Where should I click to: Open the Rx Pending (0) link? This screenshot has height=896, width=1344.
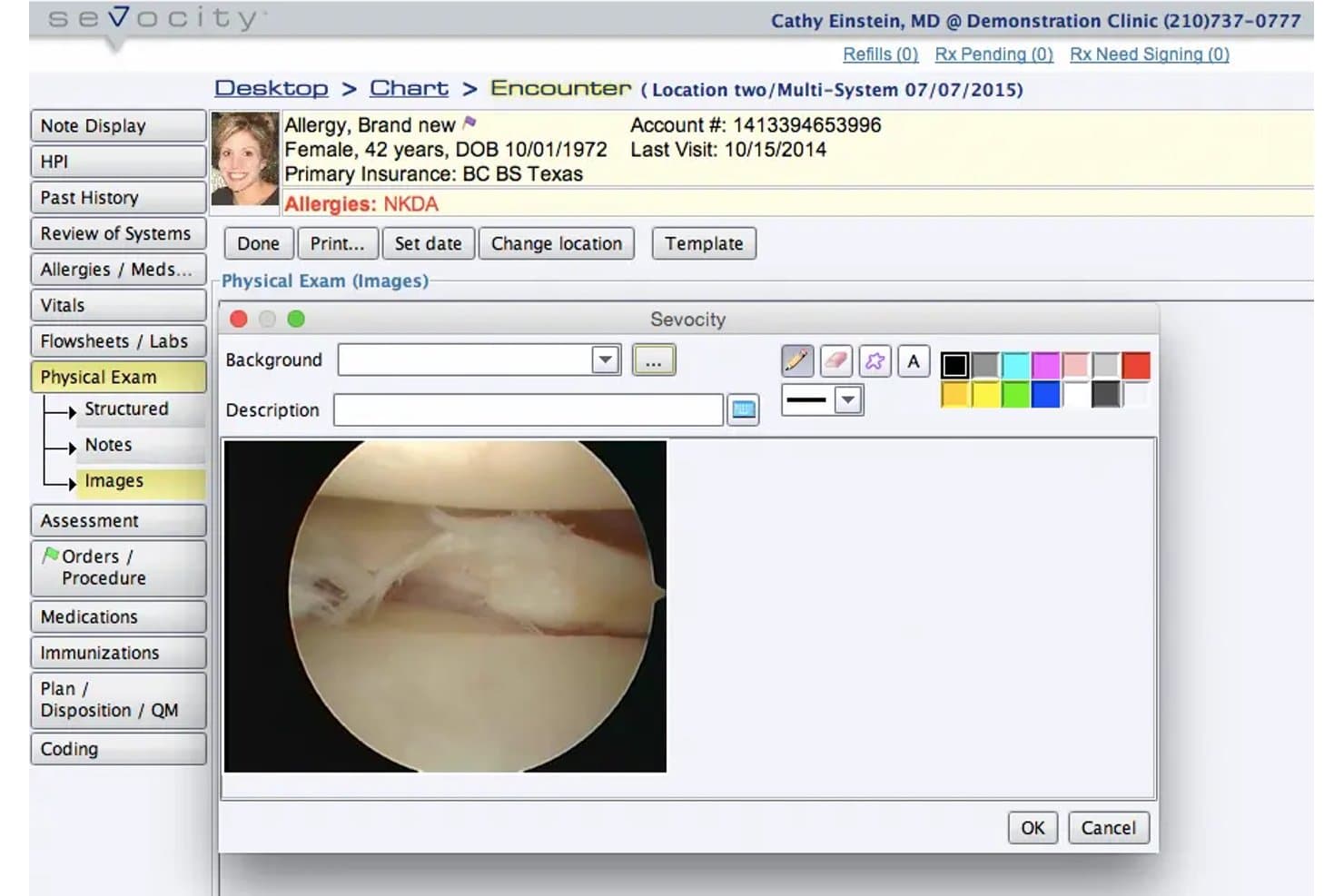pos(994,54)
